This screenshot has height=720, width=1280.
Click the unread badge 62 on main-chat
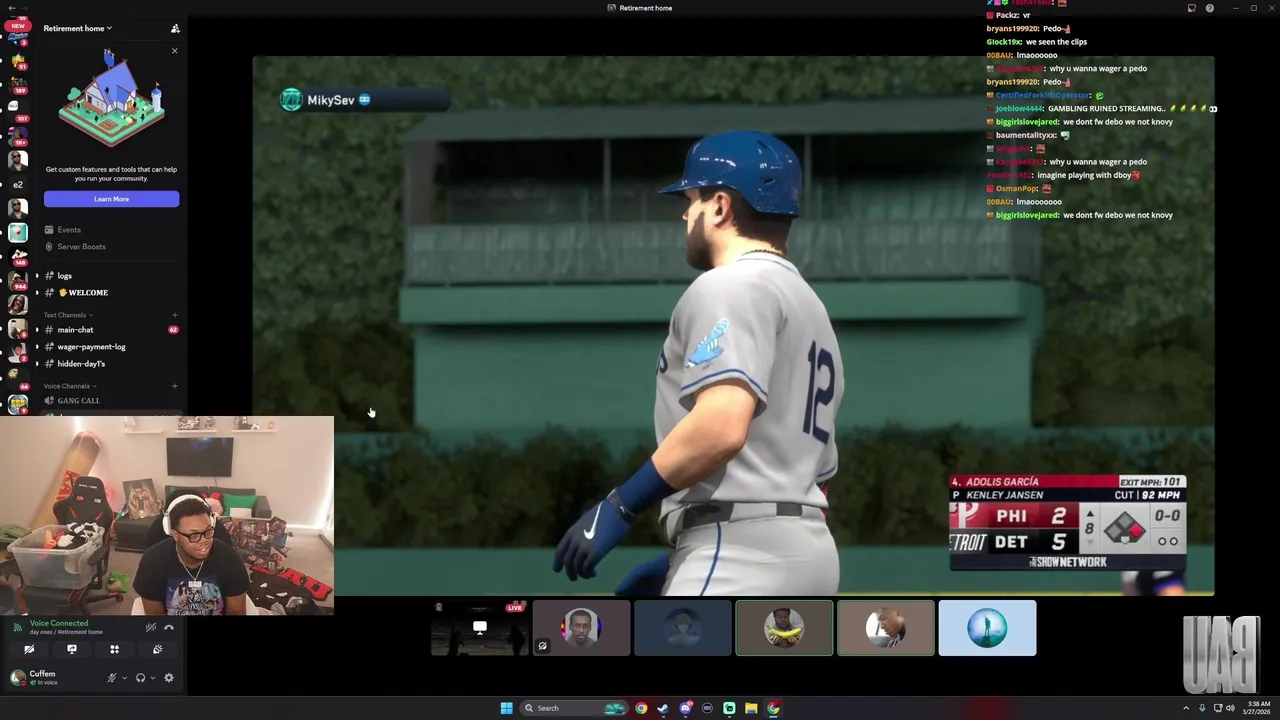pyautogui.click(x=173, y=330)
